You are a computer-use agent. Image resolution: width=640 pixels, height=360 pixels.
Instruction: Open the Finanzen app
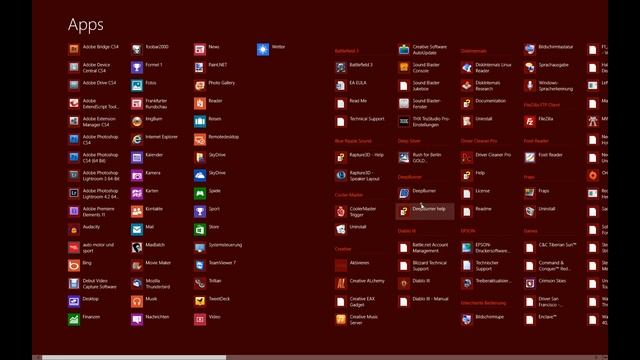click(x=84, y=319)
